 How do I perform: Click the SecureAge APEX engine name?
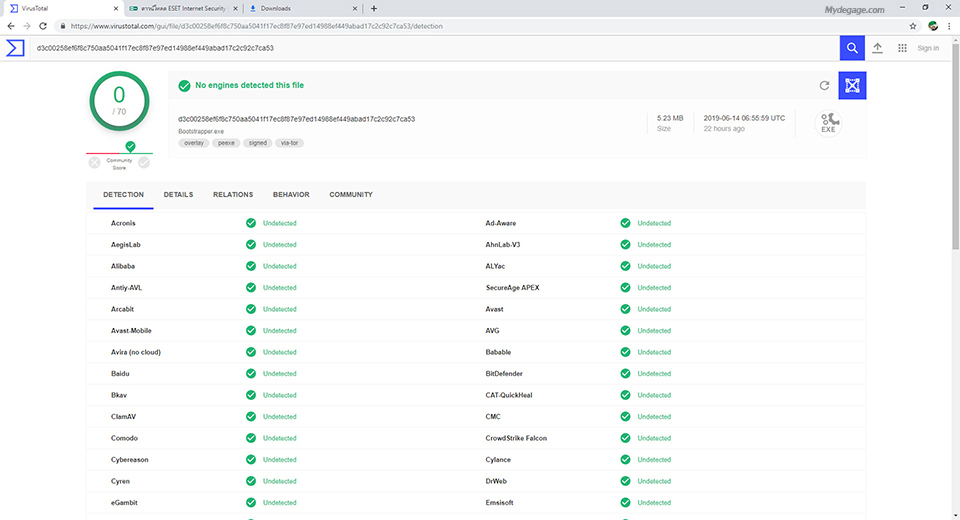pyautogui.click(x=512, y=287)
